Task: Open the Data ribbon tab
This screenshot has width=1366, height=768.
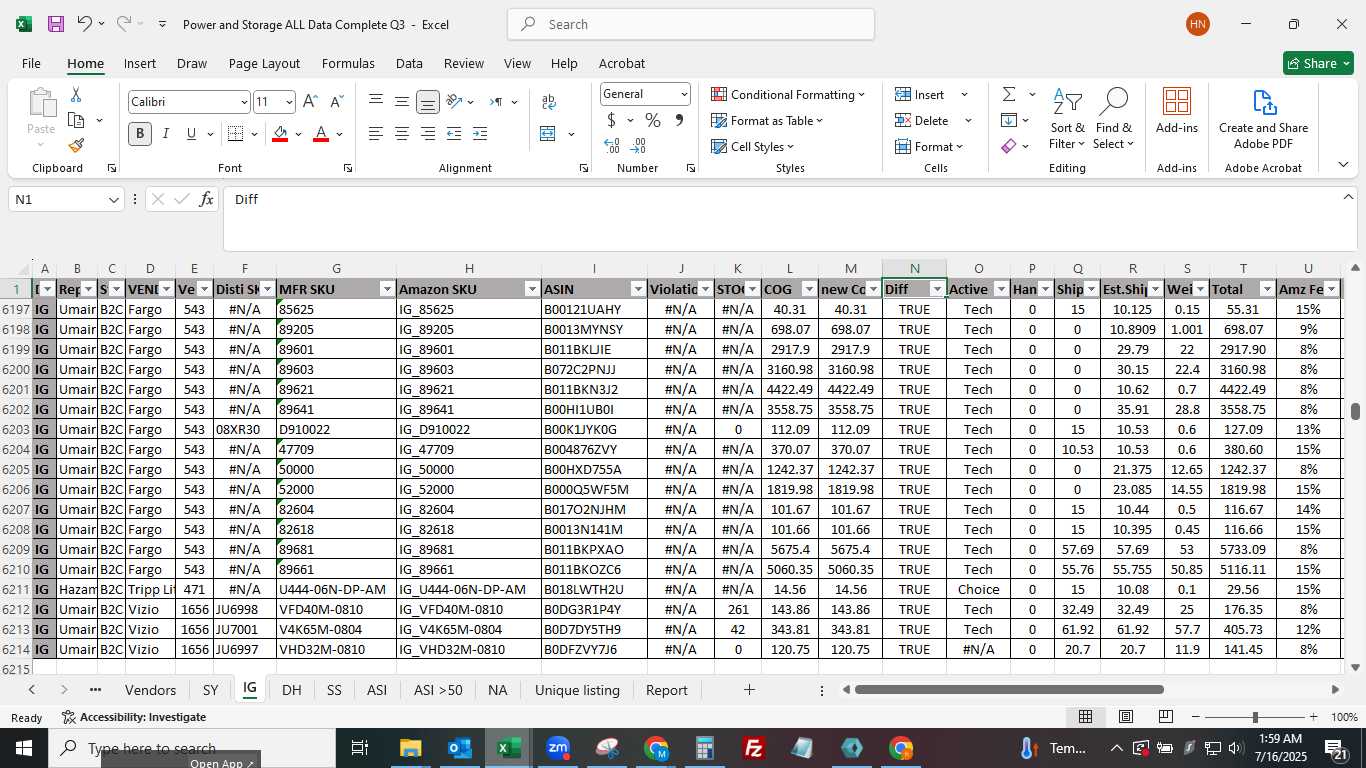Action: pos(409,63)
